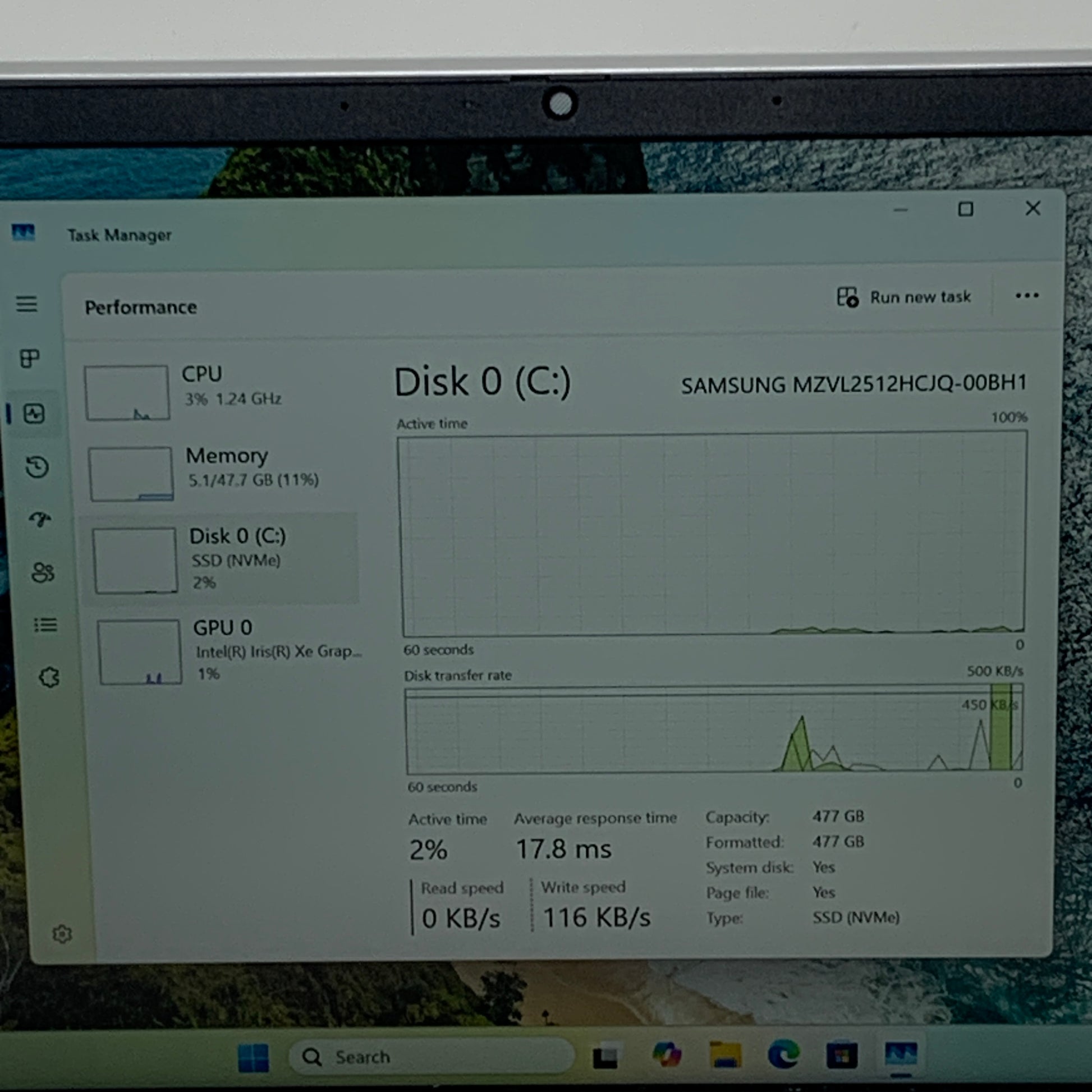Select the Memory performance item
The width and height of the screenshot is (1092, 1092).
coord(221,473)
